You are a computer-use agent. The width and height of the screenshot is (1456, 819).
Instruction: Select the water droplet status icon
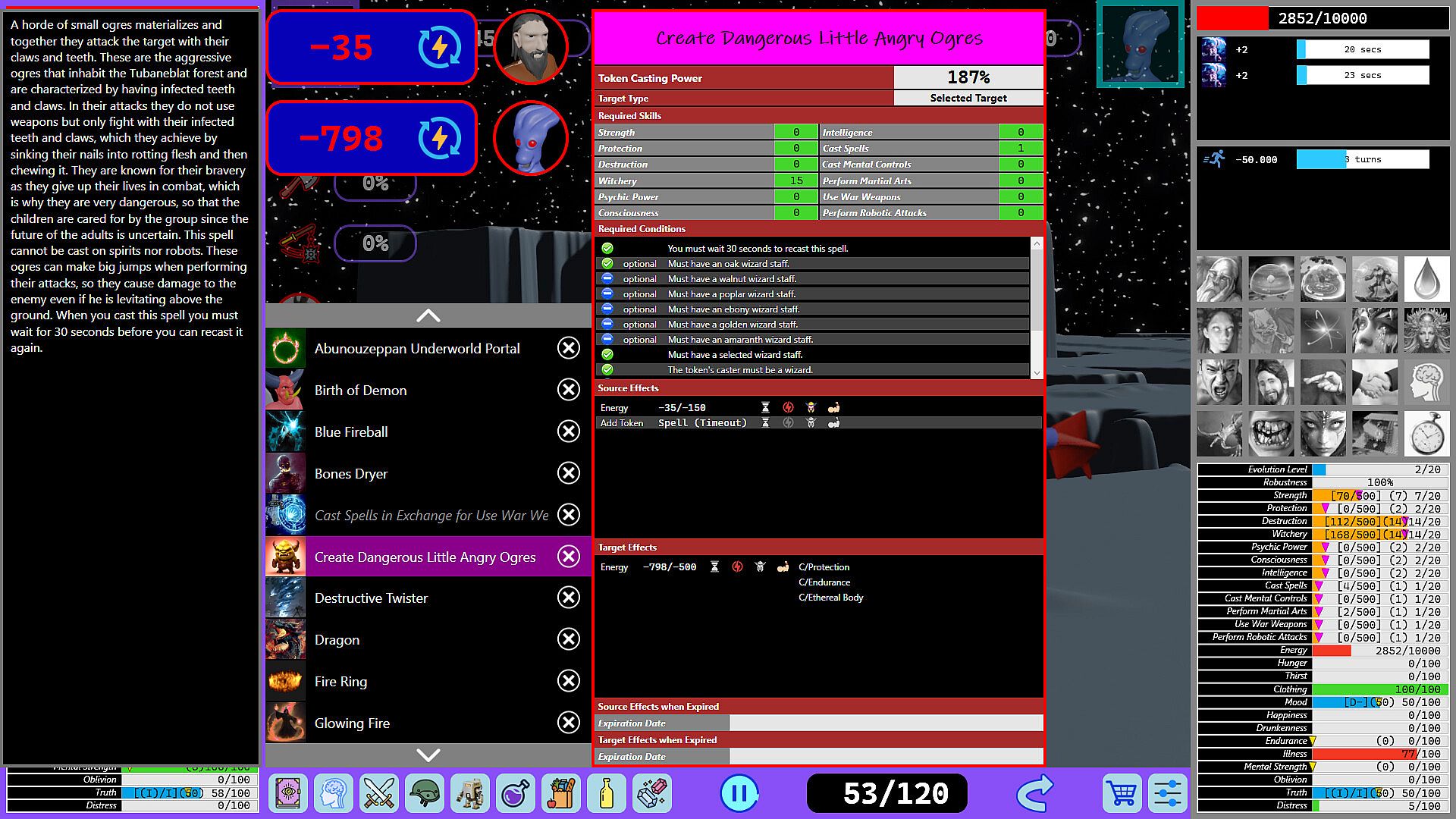click(x=1426, y=279)
